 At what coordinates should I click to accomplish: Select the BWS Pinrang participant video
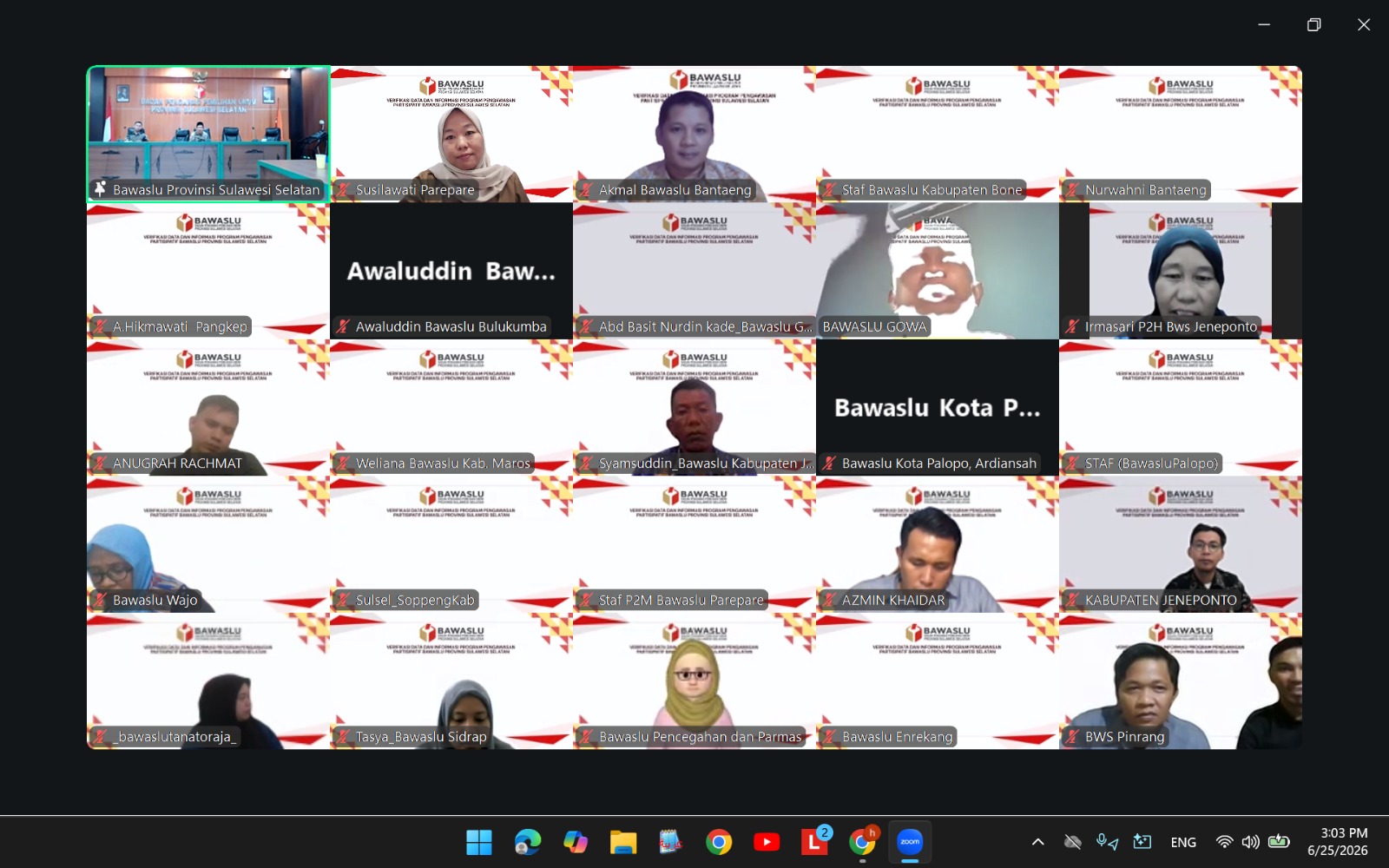1181,681
